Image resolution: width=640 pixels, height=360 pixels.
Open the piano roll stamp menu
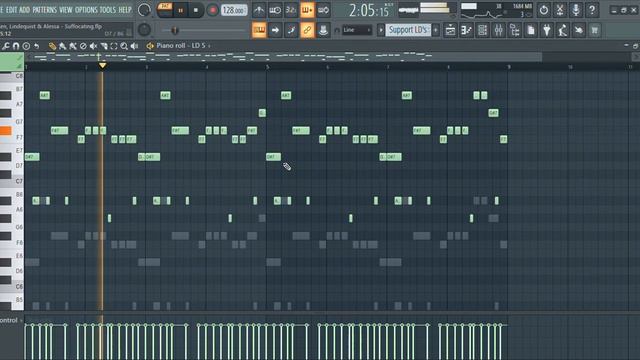click(x=26, y=46)
